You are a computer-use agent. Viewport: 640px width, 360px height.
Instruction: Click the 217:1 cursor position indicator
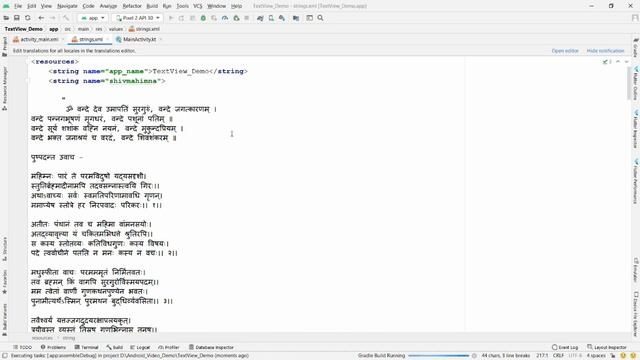pyautogui.click(x=542, y=356)
